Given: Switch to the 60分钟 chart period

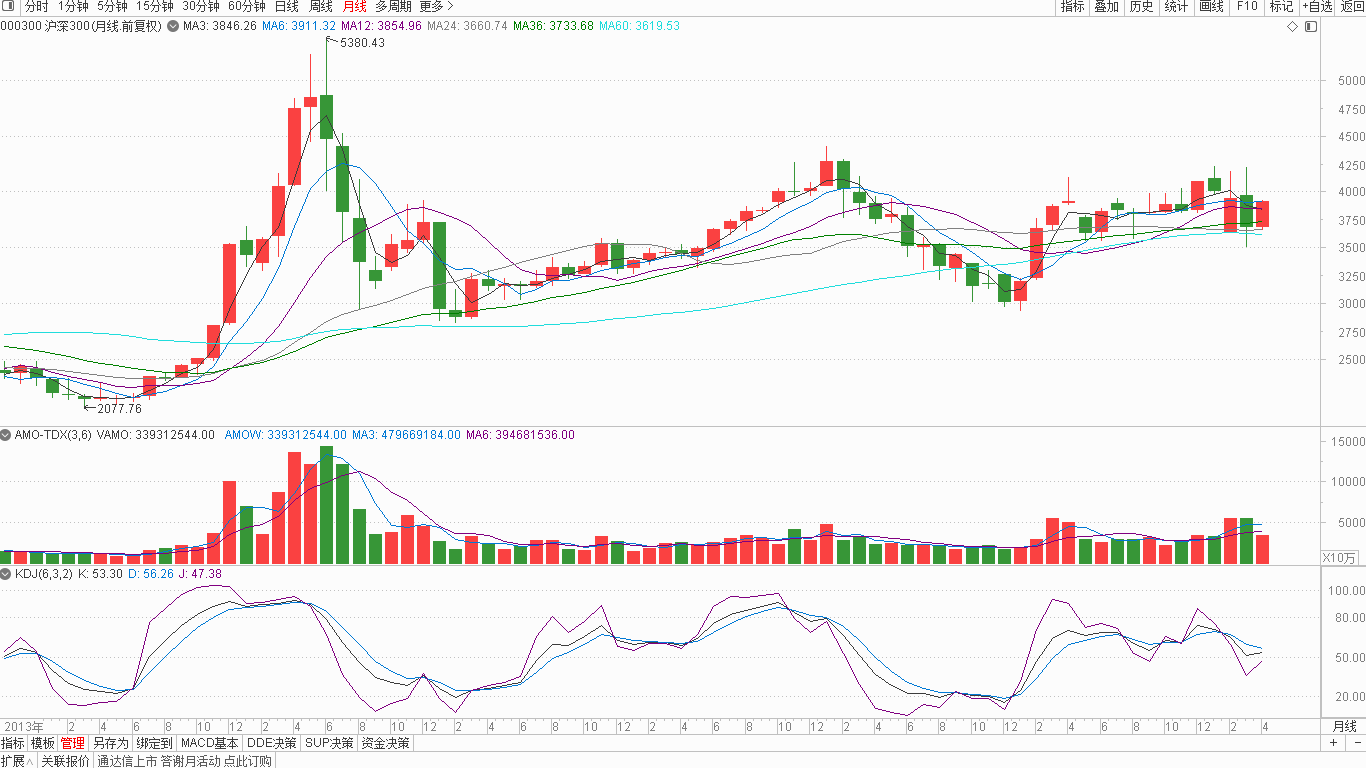Looking at the screenshot, I should point(247,6).
